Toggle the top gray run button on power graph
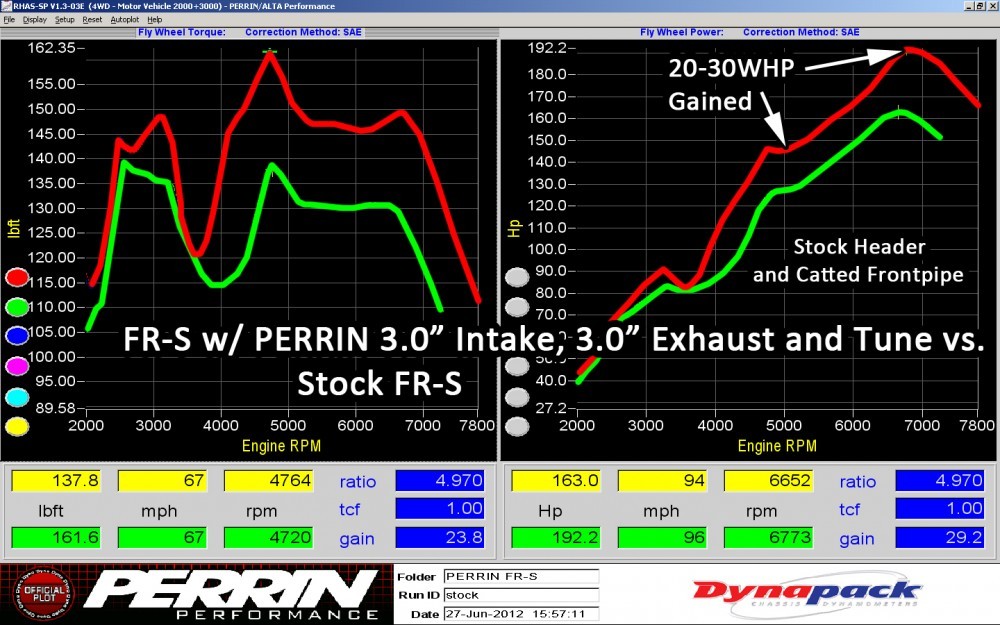Screen dimensions: 1000x625 517,277
